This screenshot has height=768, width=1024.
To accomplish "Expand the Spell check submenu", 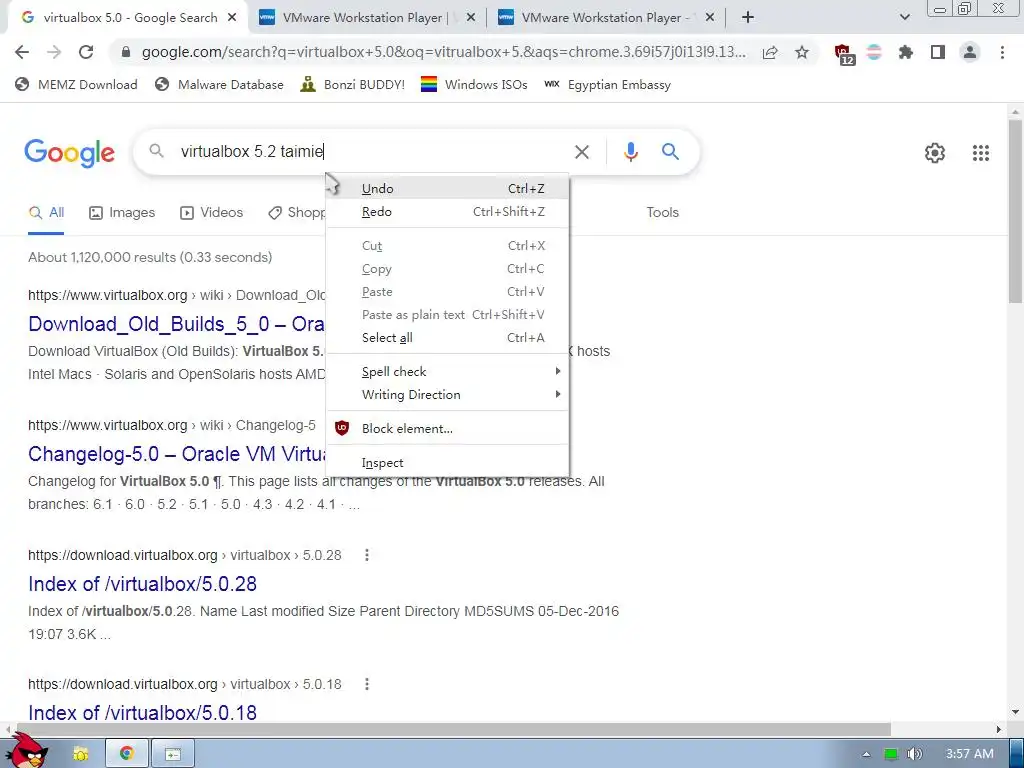I will pos(447,372).
